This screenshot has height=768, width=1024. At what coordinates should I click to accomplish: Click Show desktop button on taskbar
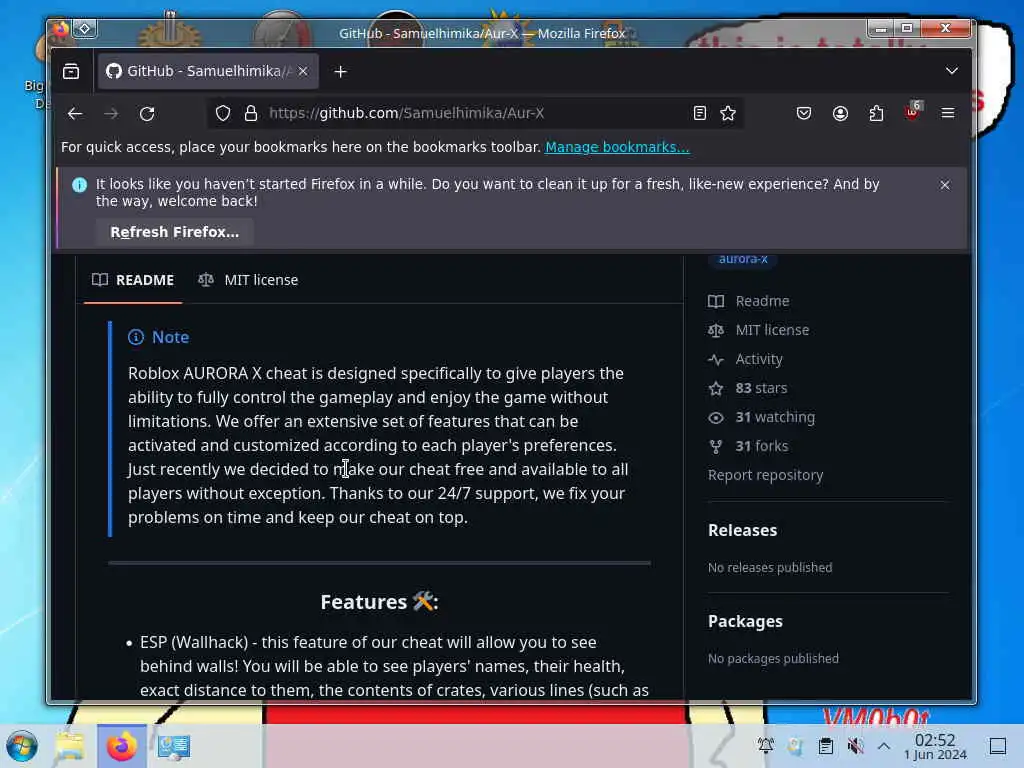click(x=997, y=746)
